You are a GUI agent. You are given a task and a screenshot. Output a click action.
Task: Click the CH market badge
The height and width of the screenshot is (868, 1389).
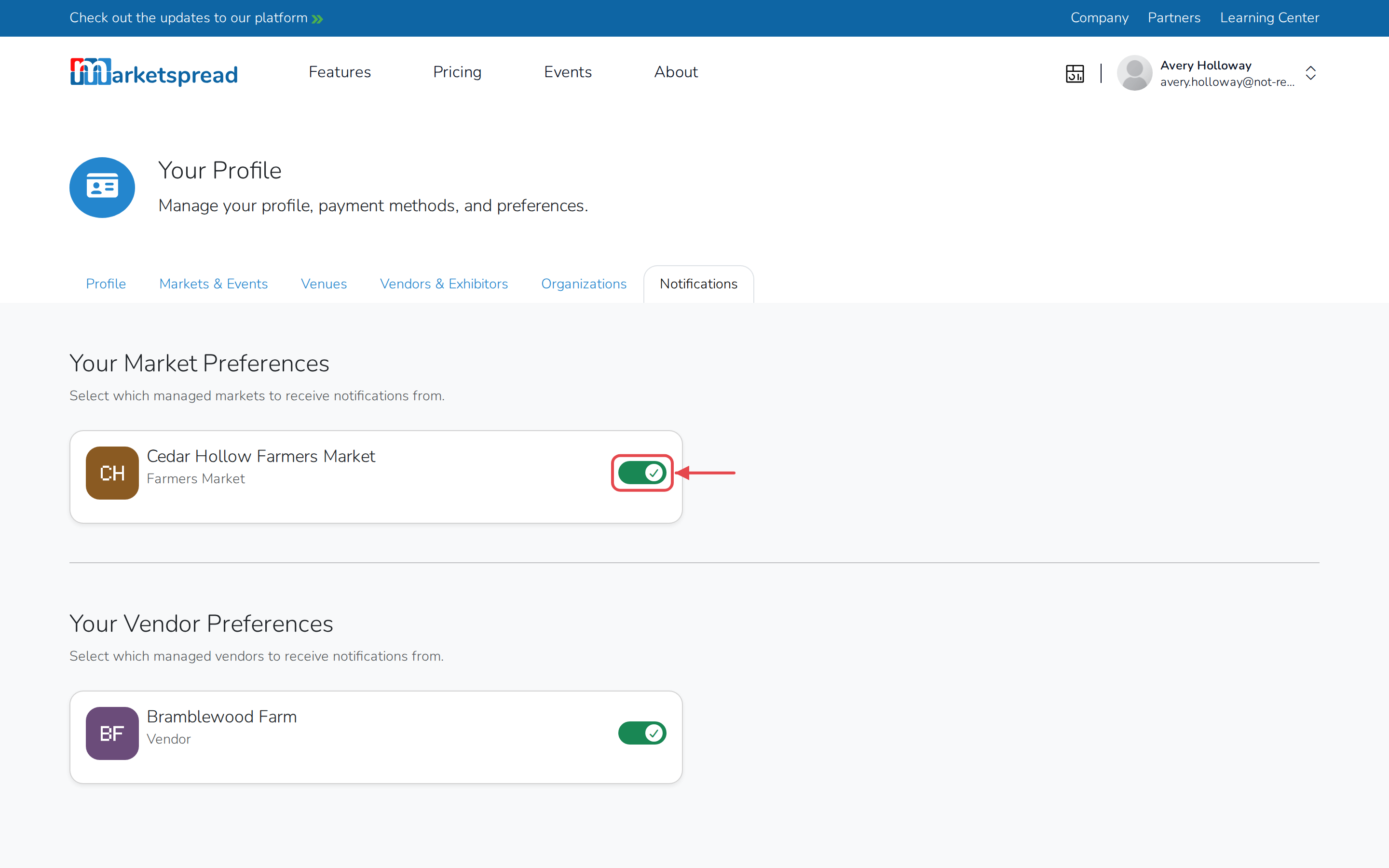(112, 473)
